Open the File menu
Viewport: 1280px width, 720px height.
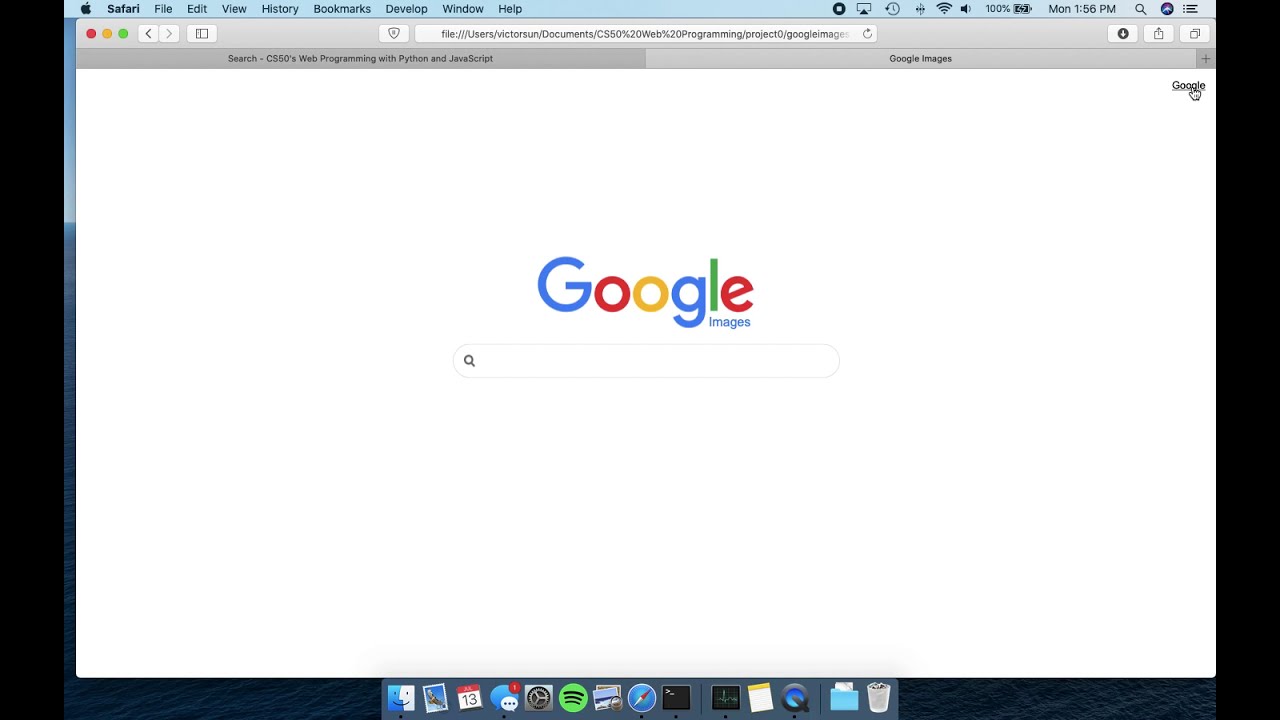click(x=163, y=9)
